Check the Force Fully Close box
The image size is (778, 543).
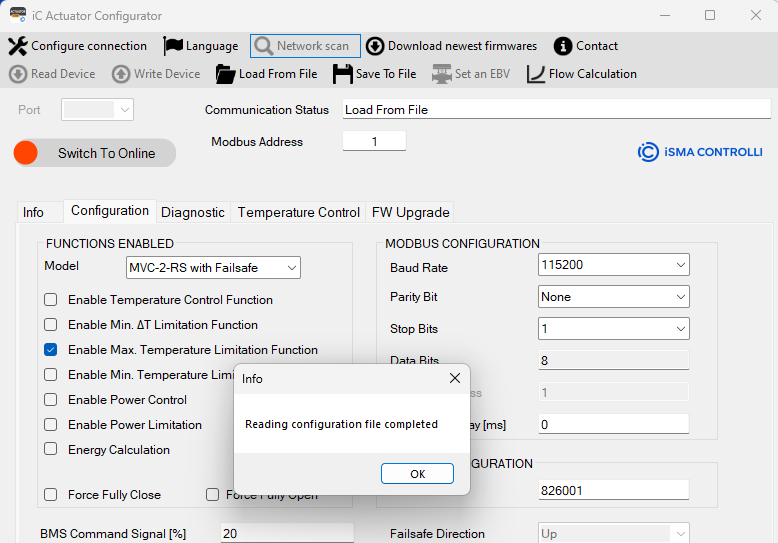51,494
